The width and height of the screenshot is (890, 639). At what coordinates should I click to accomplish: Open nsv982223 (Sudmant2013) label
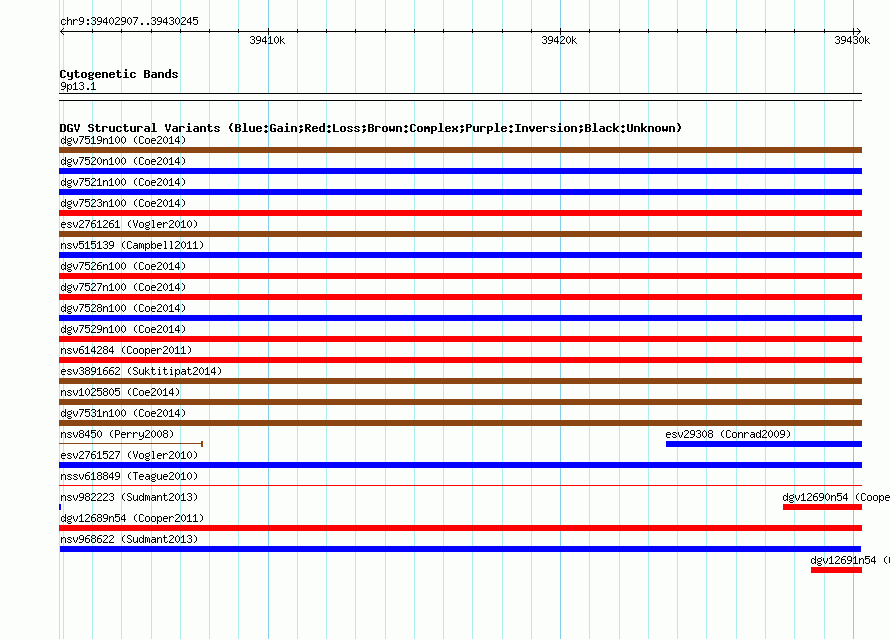[129, 497]
